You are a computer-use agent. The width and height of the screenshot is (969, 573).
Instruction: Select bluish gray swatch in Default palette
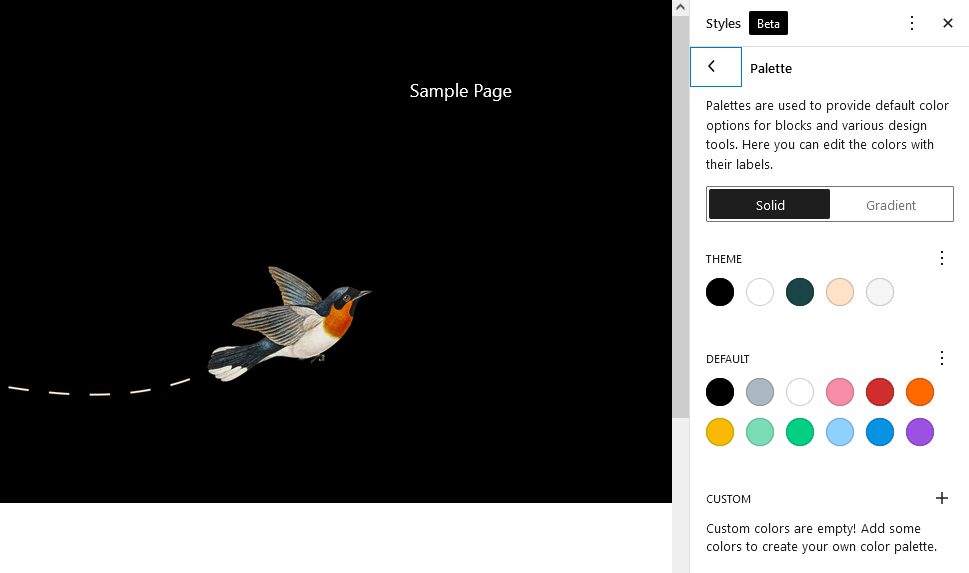point(760,392)
